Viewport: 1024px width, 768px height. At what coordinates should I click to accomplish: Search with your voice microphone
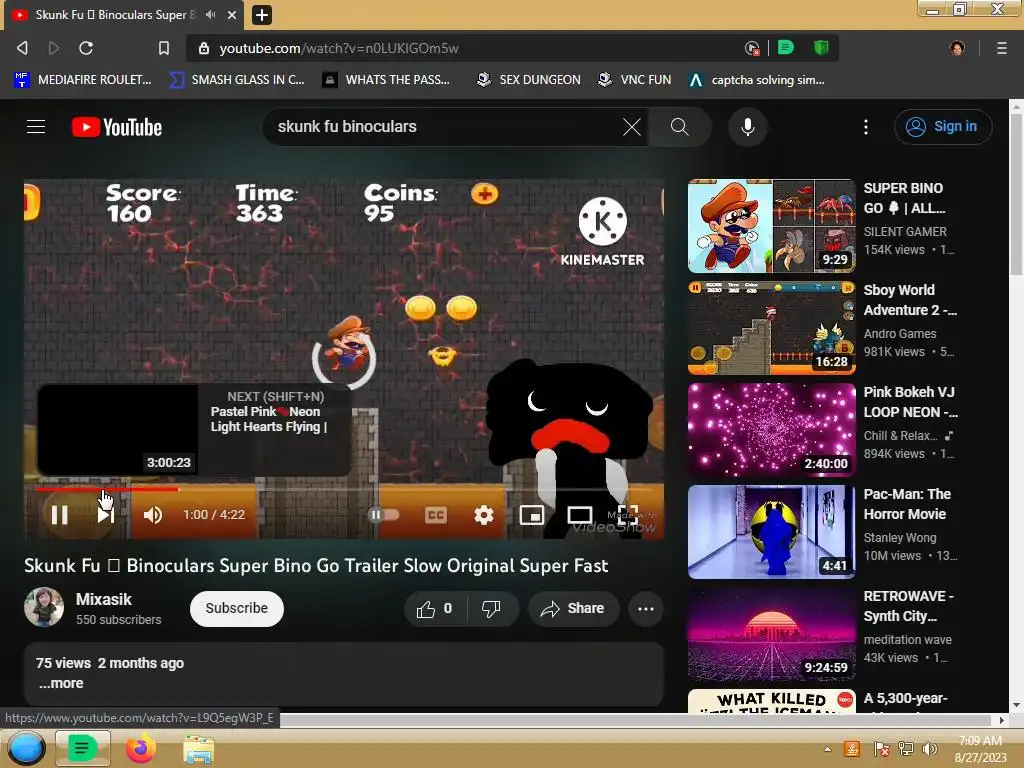pos(748,127)
